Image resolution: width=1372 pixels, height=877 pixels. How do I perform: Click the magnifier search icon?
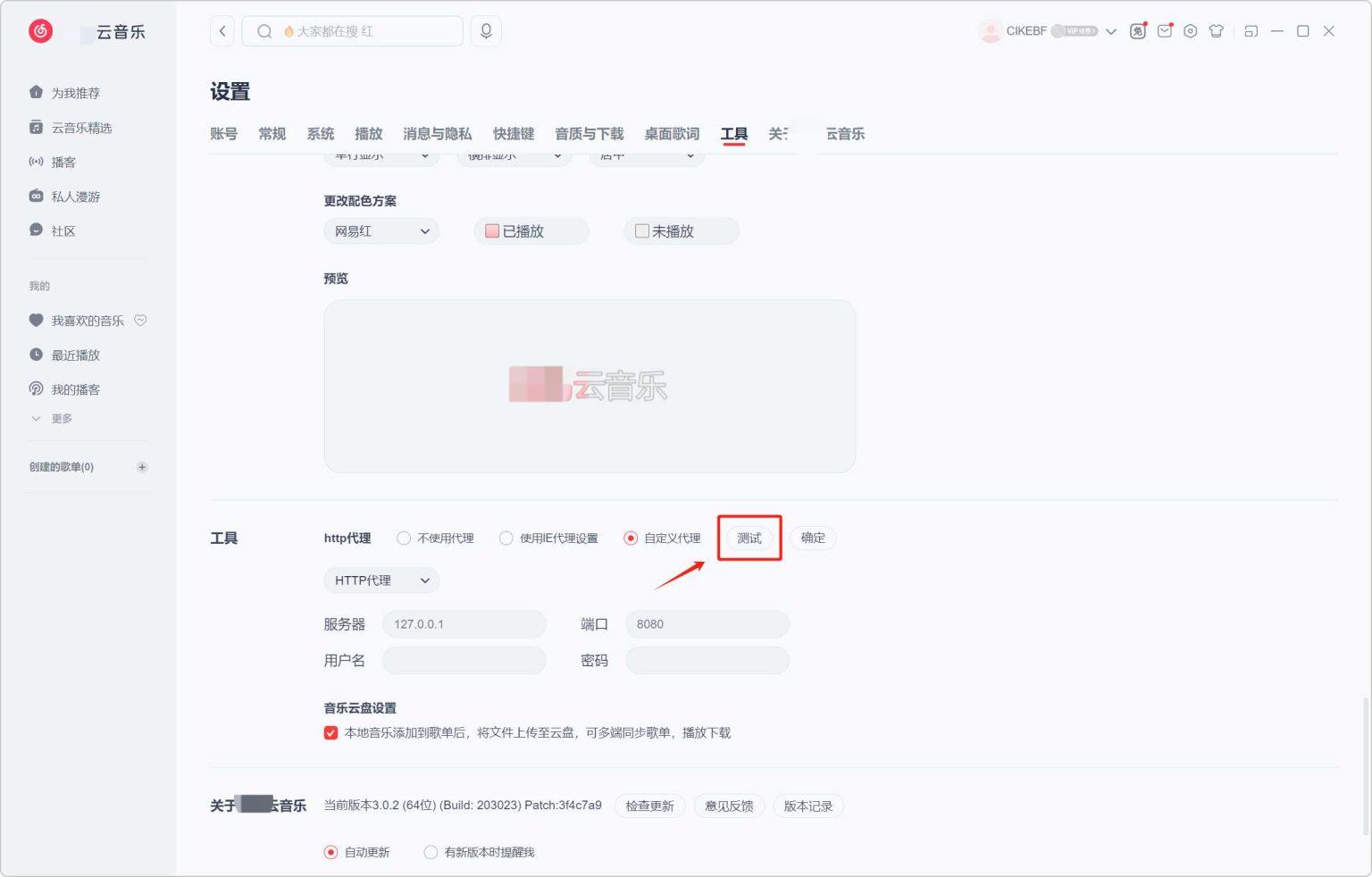pos(264,31)
